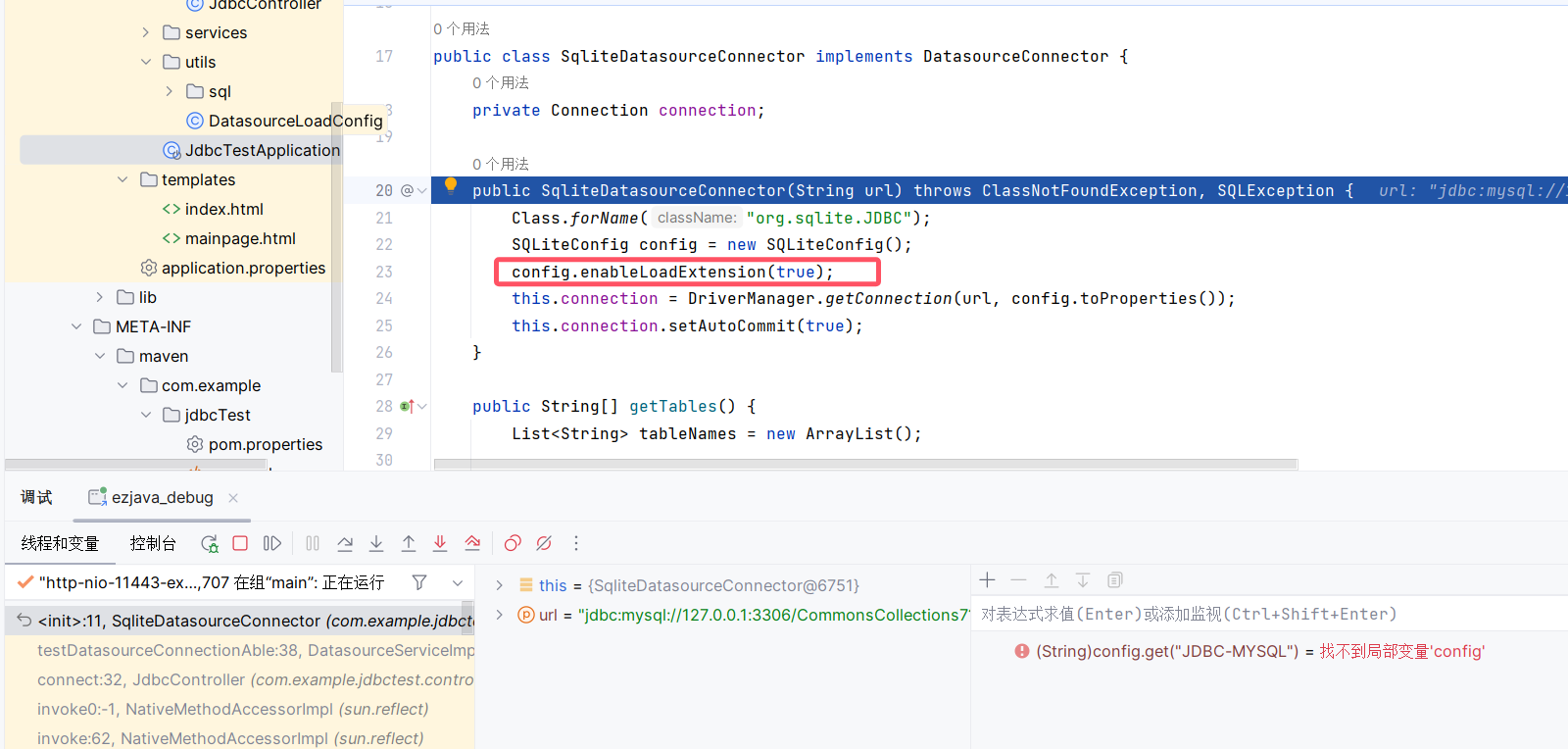The image size is (1568, 749).
Task: Click the Rerun debug session icon
Action: click(209, 543)
